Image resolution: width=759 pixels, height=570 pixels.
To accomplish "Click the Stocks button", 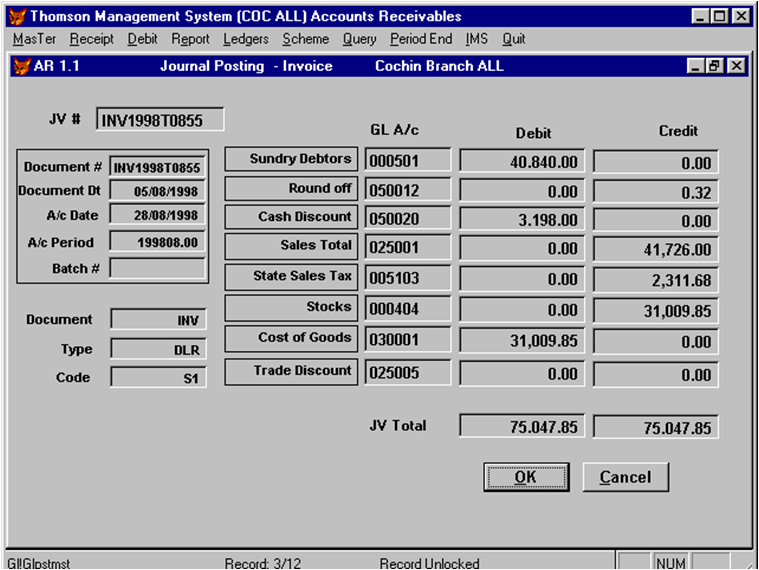I will click(x=291, y=308).
